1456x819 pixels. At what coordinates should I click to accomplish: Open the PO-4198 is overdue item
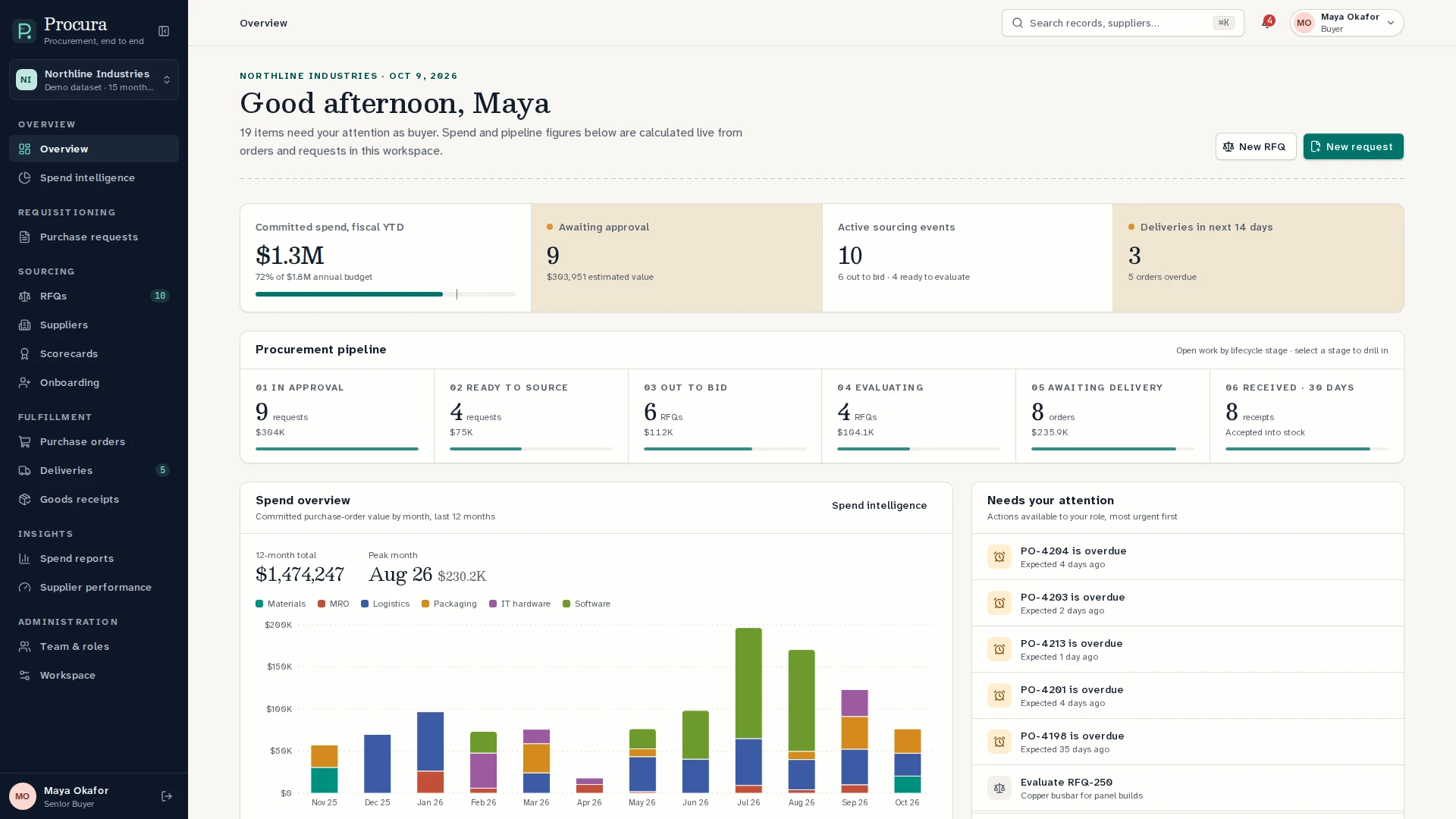coord(1188,742)
